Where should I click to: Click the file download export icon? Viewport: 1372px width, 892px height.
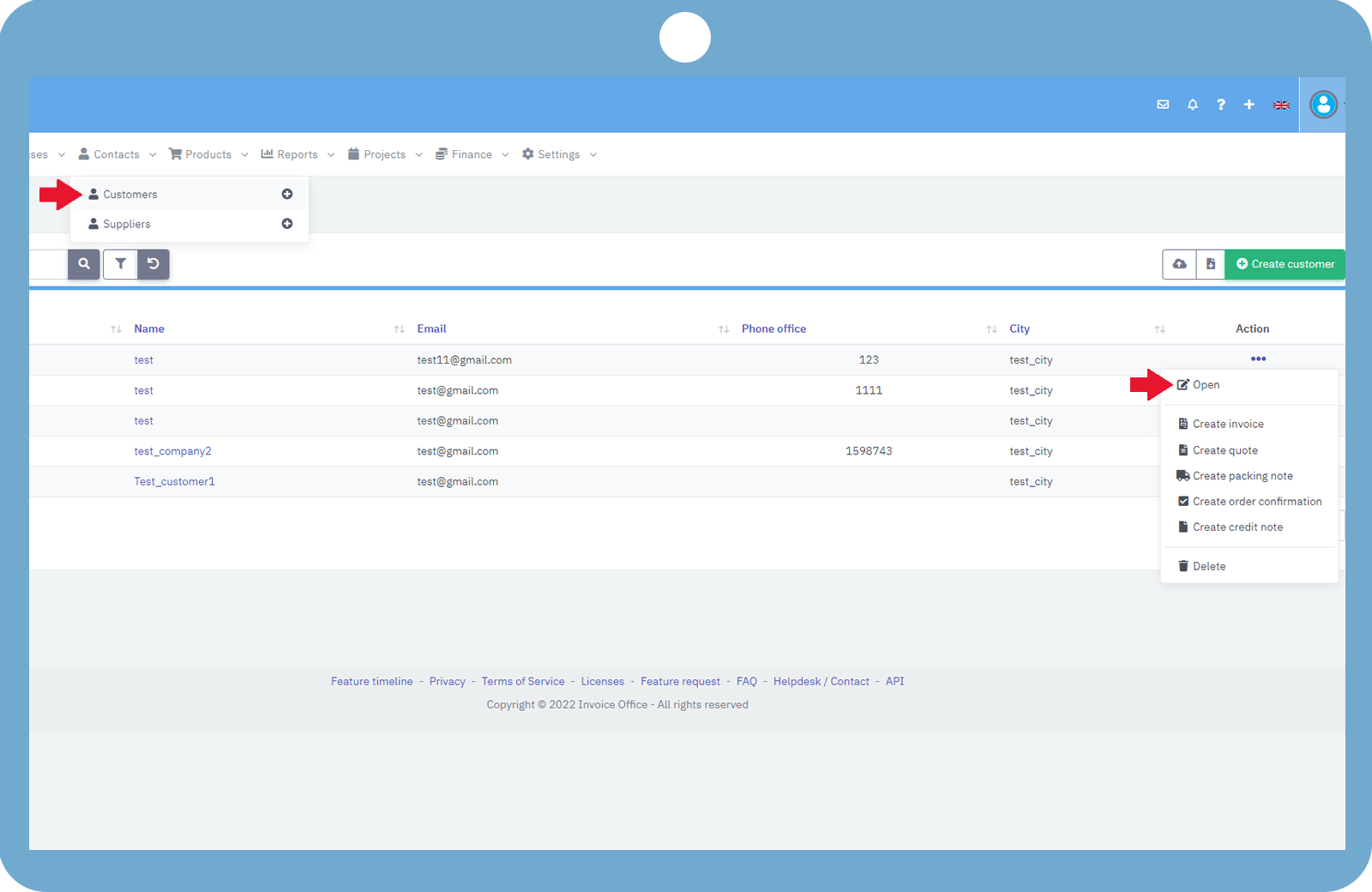coord(1211,264)
